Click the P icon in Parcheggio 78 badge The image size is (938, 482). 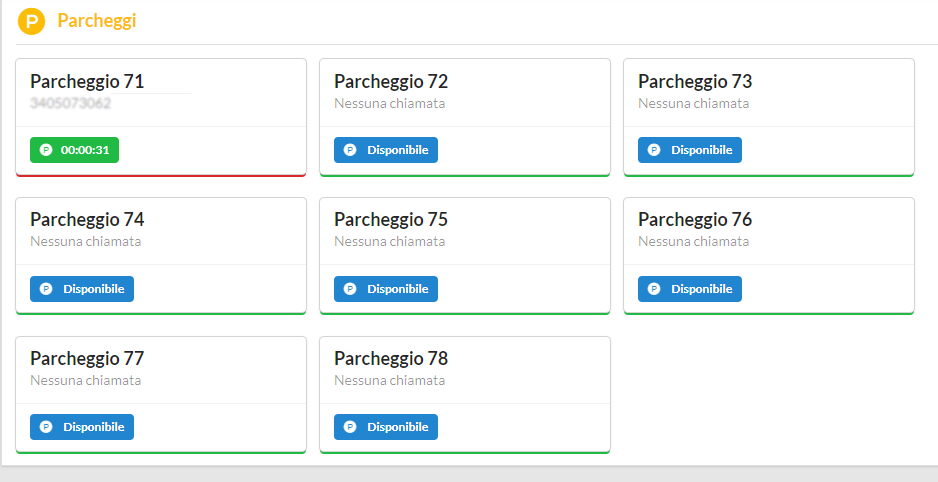pyautogui.click(x=350, y=427)
